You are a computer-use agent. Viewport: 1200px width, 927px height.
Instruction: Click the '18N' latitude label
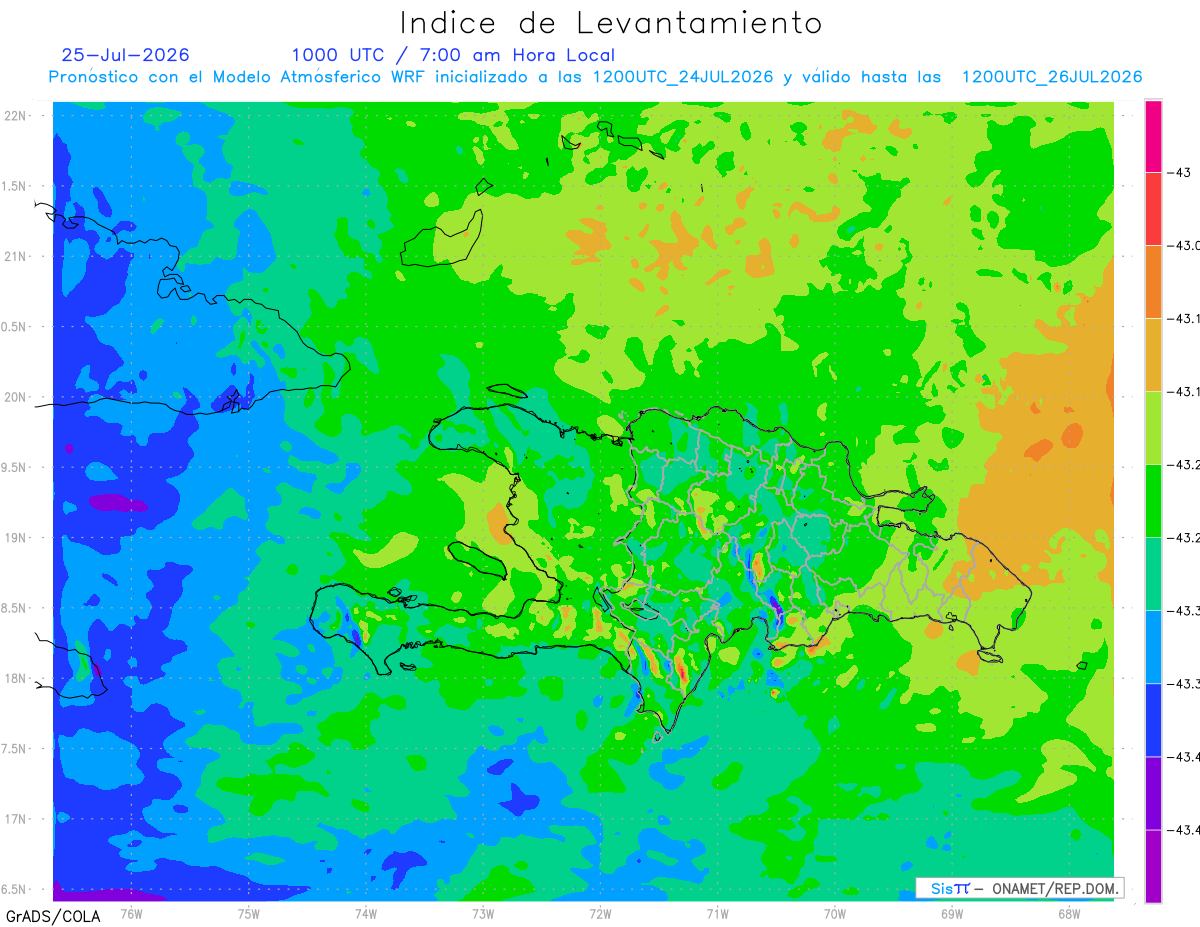pyautogui.click(x=15, y=679)
